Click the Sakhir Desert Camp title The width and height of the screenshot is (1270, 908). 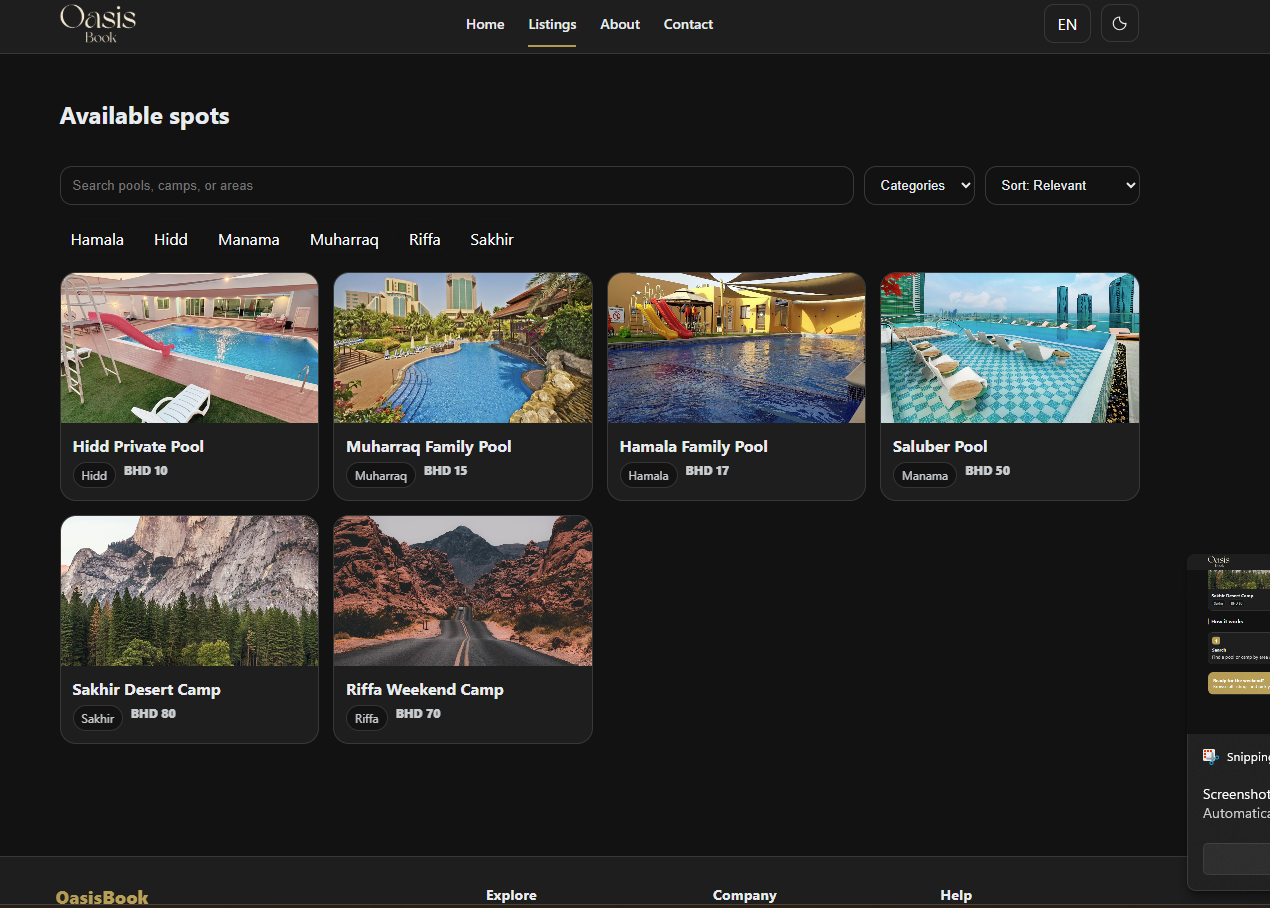(147, 690)
